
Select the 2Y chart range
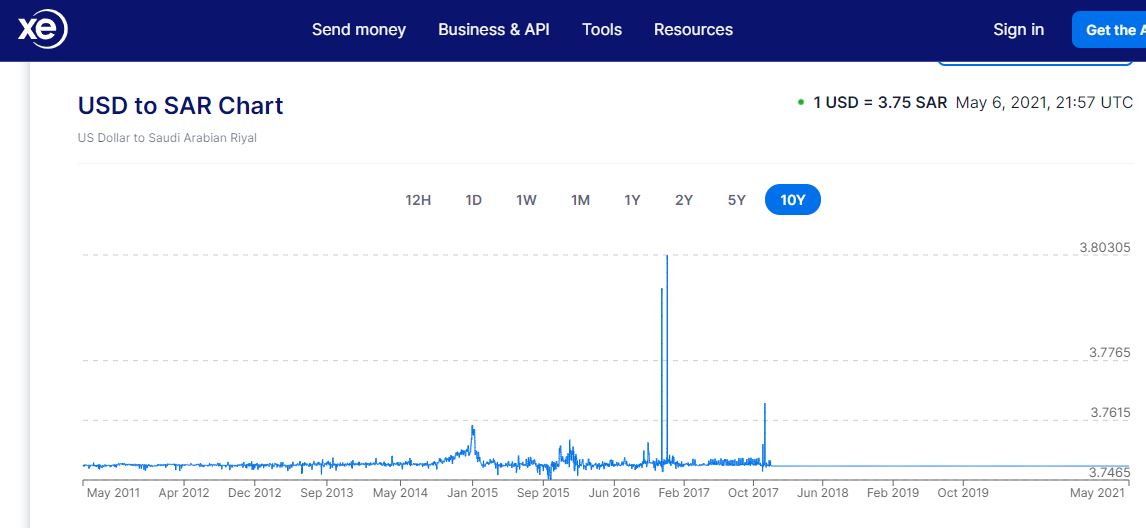[x=684, y=200]
